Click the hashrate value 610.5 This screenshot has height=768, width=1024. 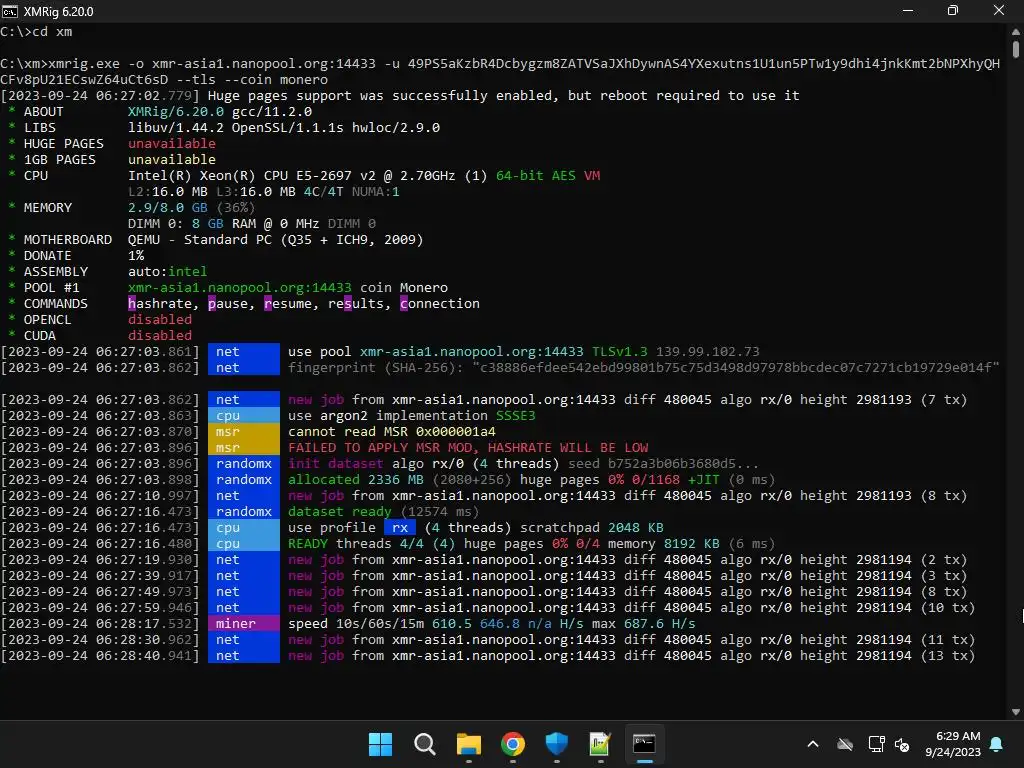tap(451, 624)
